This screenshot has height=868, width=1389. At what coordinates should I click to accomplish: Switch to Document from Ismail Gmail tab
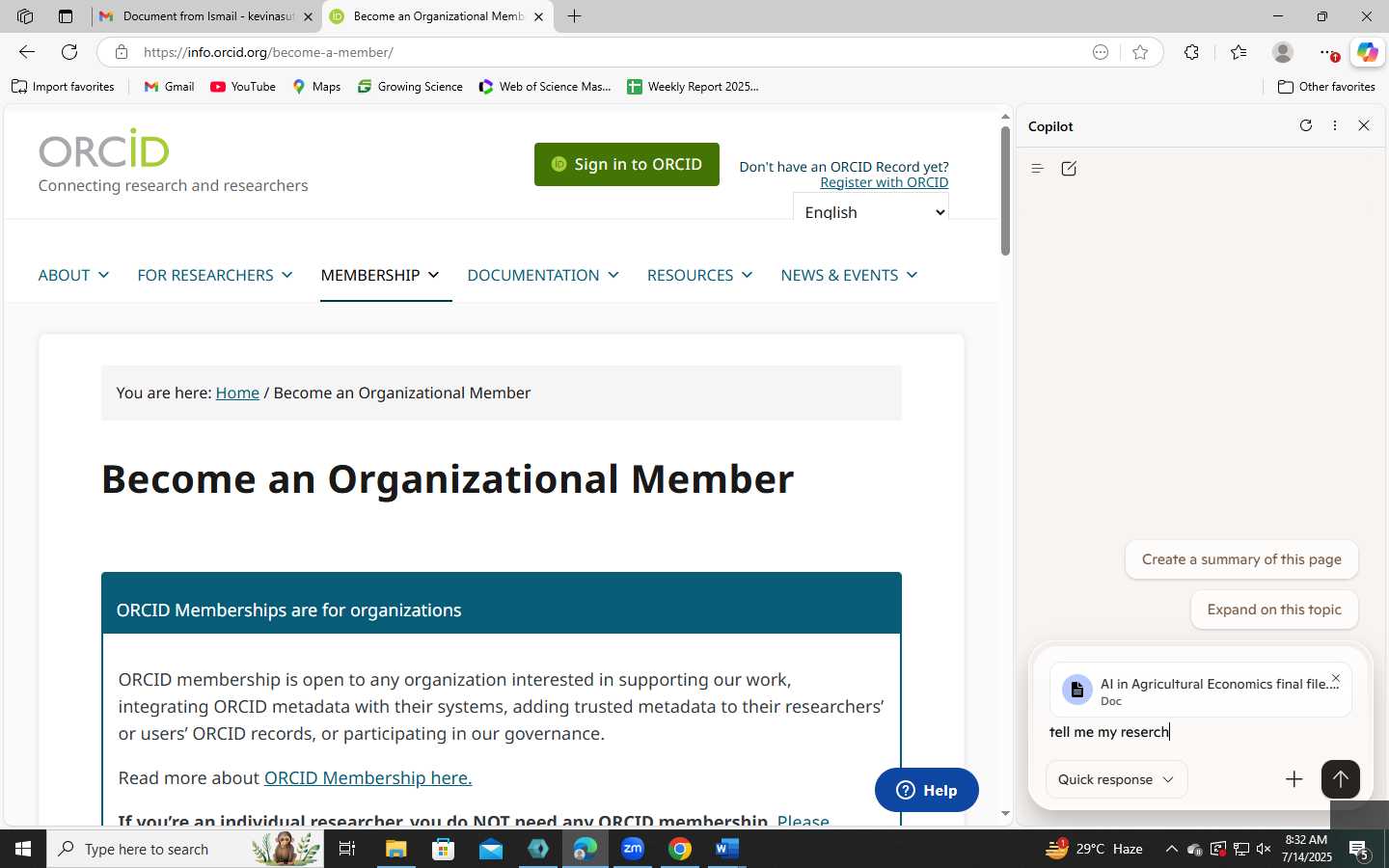[207, 16]
